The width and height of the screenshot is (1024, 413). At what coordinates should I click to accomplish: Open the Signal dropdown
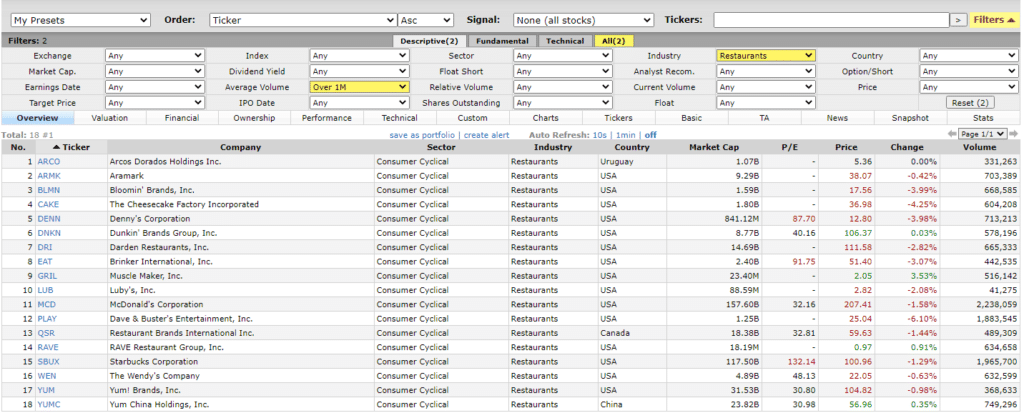pos(583,20)
